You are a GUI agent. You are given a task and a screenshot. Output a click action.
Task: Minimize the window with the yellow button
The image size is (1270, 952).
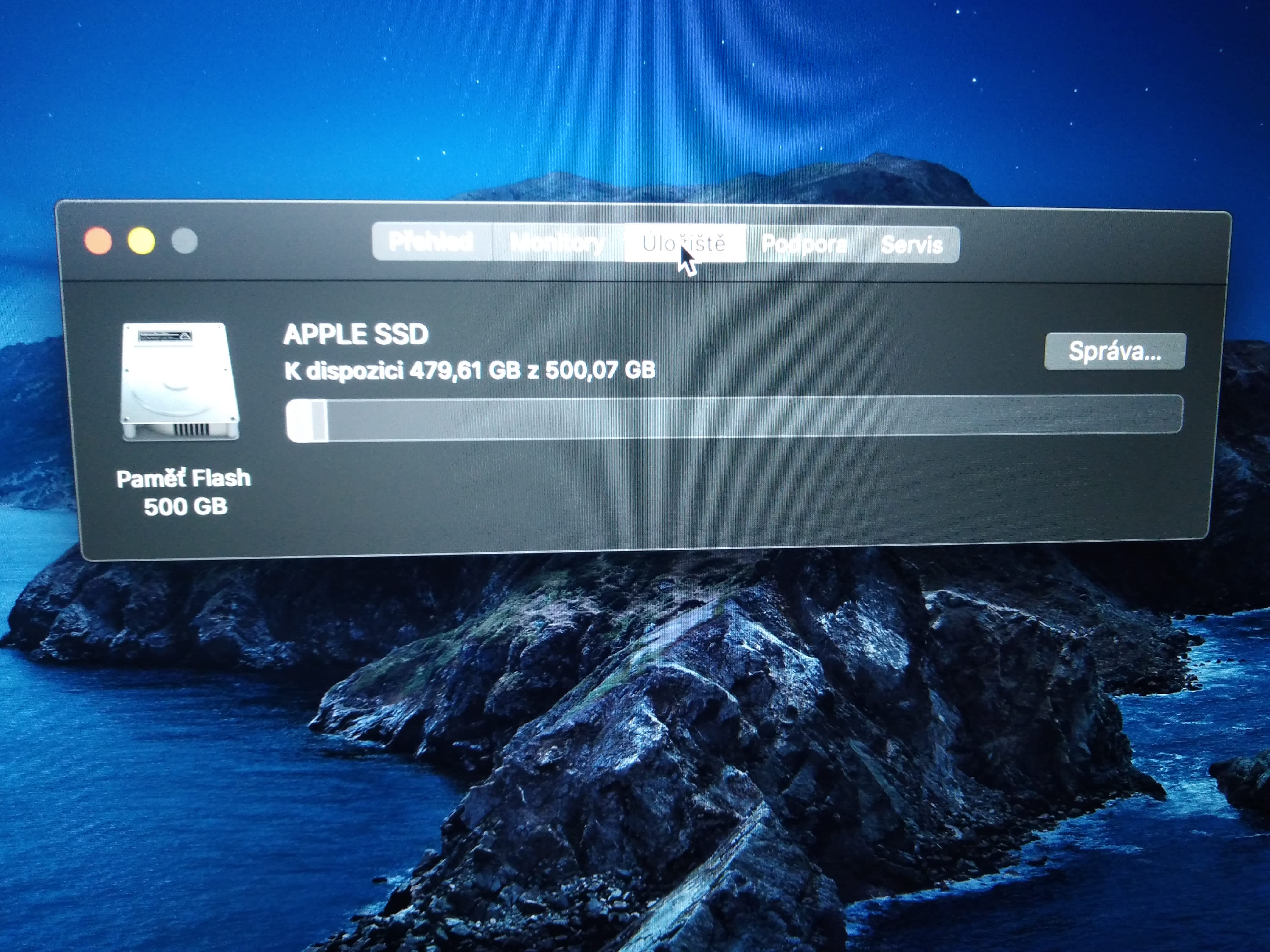click(x=141, y=240)
